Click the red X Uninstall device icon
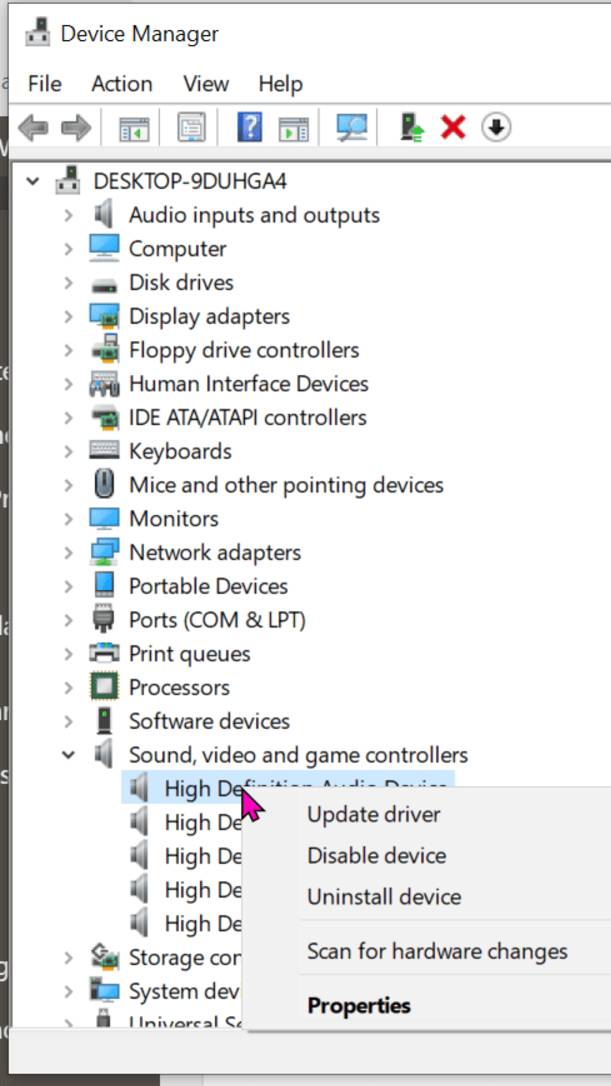Viewport: 611px width, 1086px height. [453, 128]
